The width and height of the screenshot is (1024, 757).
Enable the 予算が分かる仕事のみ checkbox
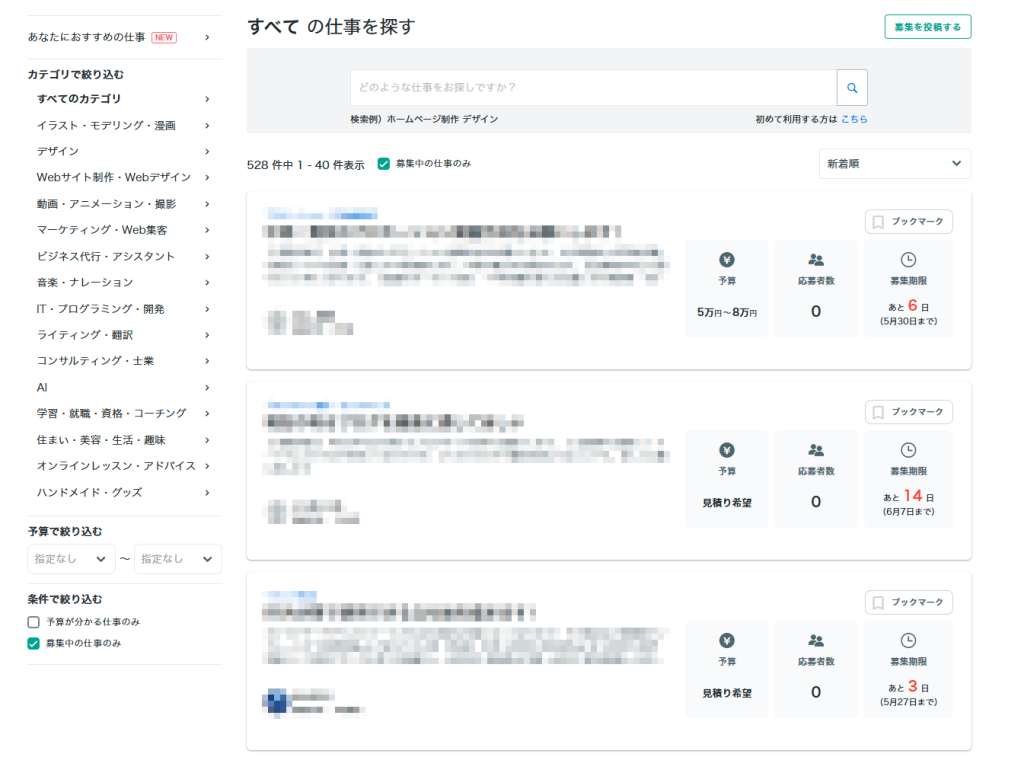[x=34, y=622]
